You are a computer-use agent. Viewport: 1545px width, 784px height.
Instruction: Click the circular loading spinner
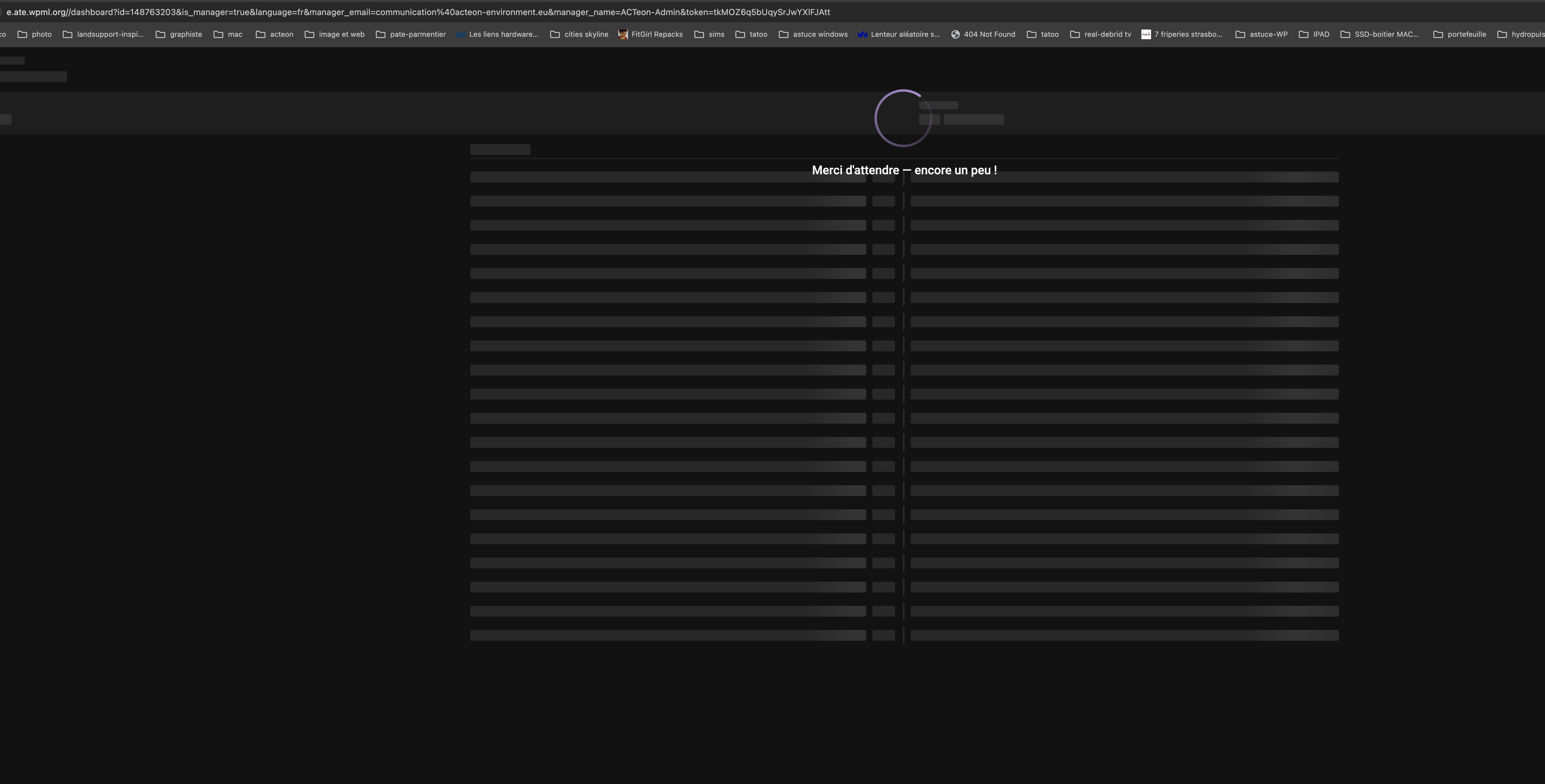pos(903,118)
